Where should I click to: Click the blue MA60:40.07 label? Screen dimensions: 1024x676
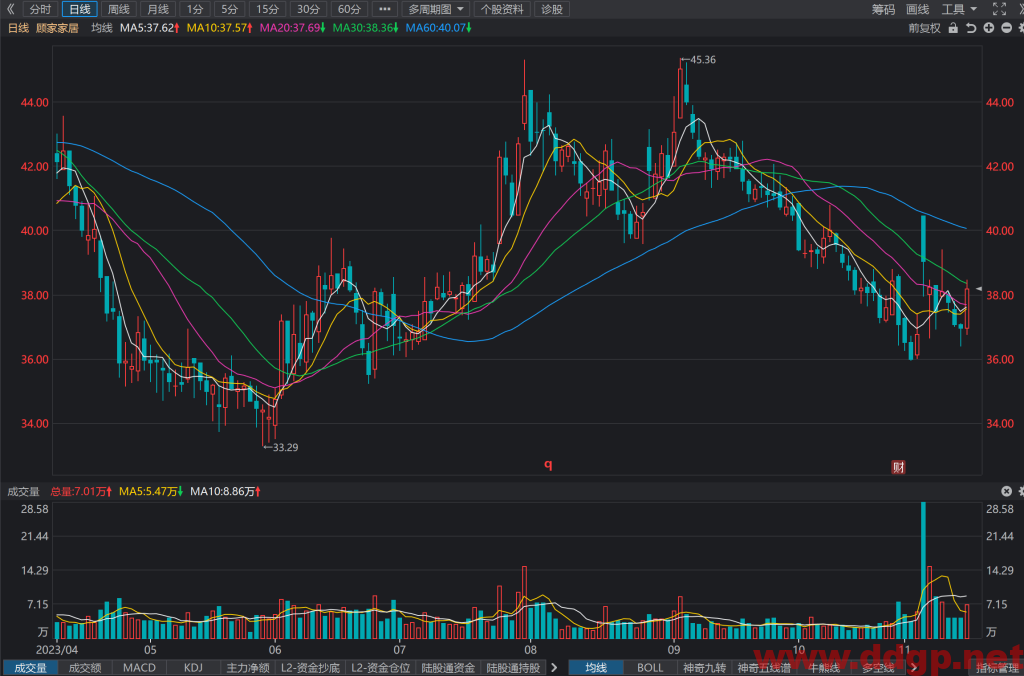click(x=438, y=28)
